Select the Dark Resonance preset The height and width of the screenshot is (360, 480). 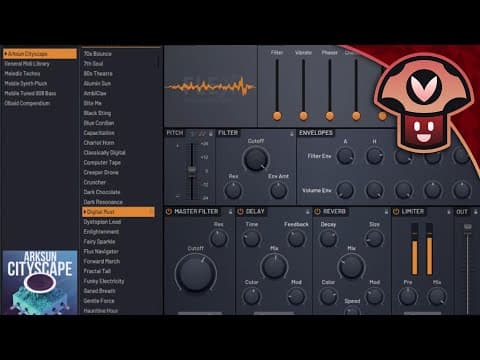click(x=103, y=202)
